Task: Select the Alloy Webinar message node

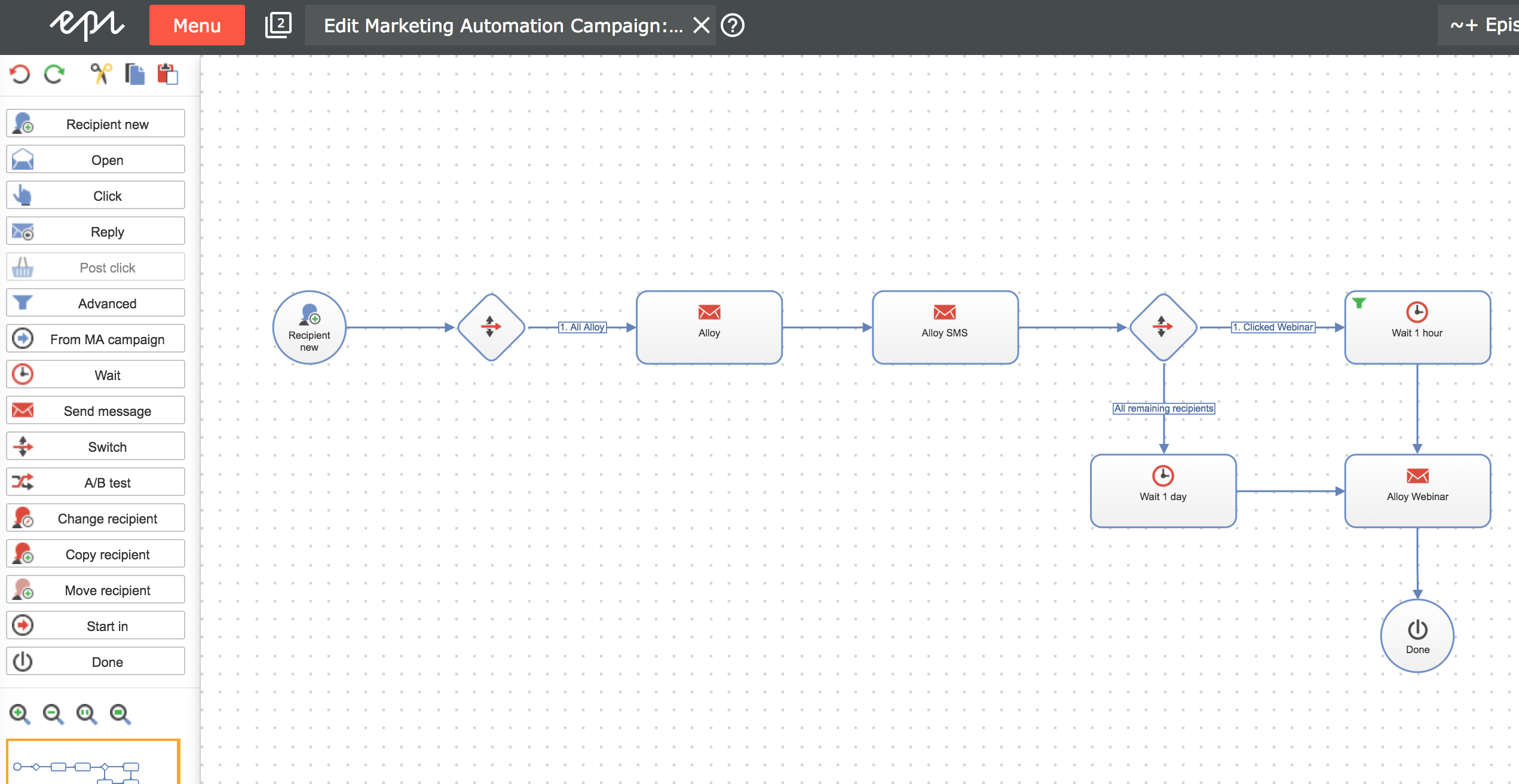Action: click(x=1417, y=491)
